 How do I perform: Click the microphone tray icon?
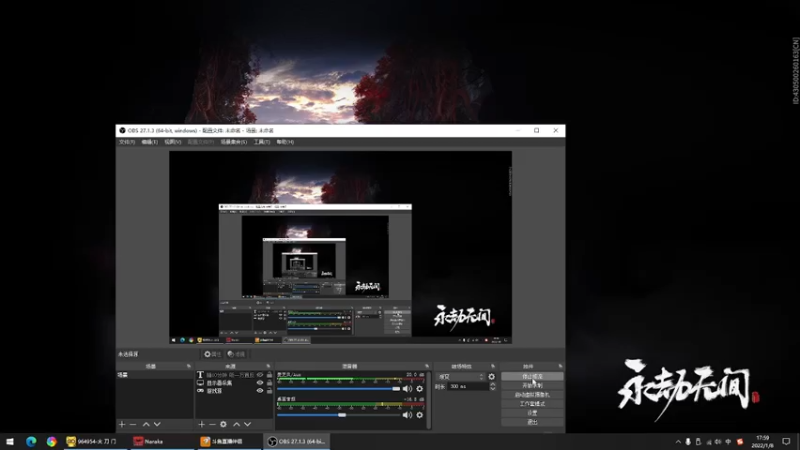[x=688, y=442]
